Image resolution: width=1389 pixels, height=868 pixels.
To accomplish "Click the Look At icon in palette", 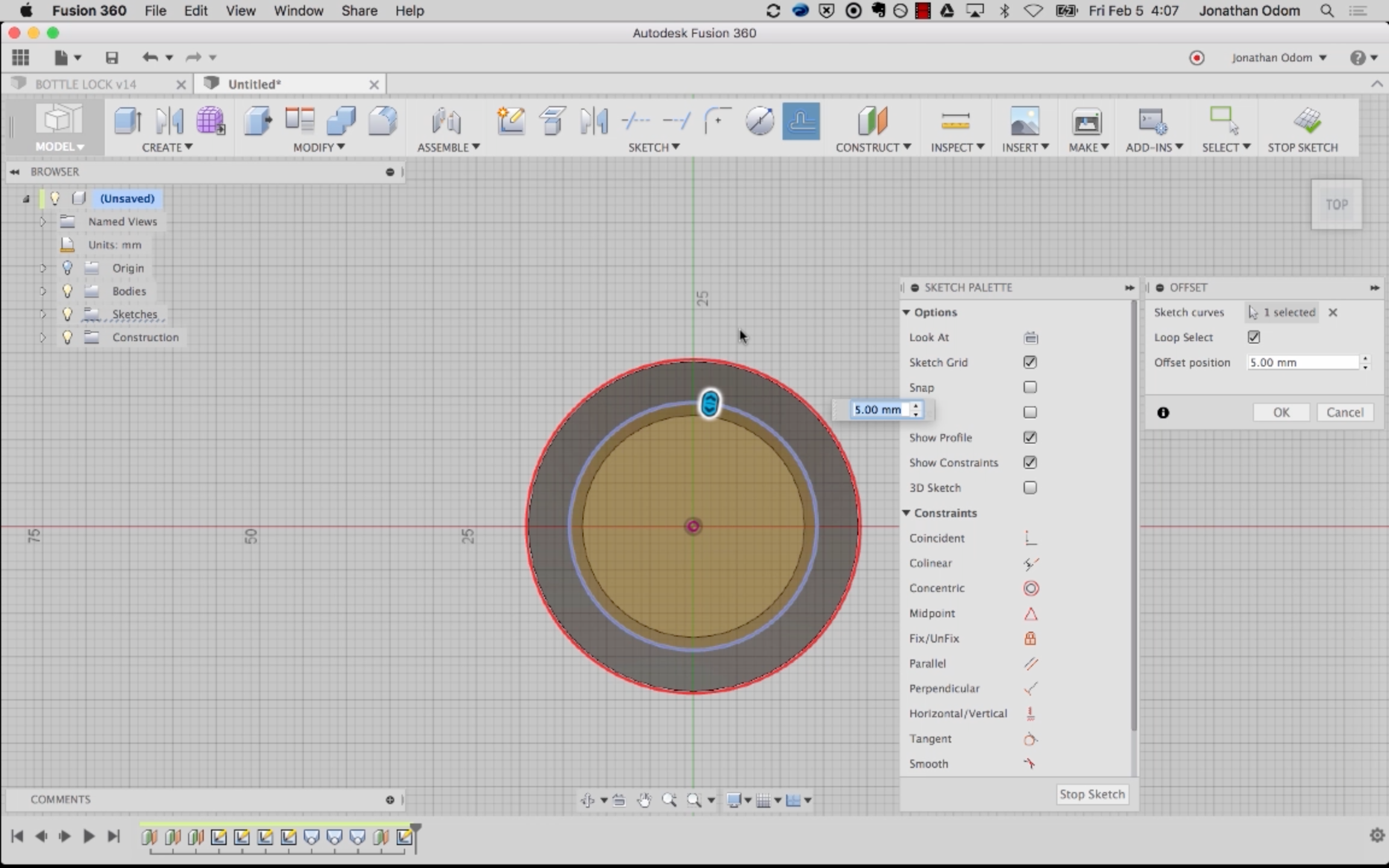I will [x=1031, y=338].
